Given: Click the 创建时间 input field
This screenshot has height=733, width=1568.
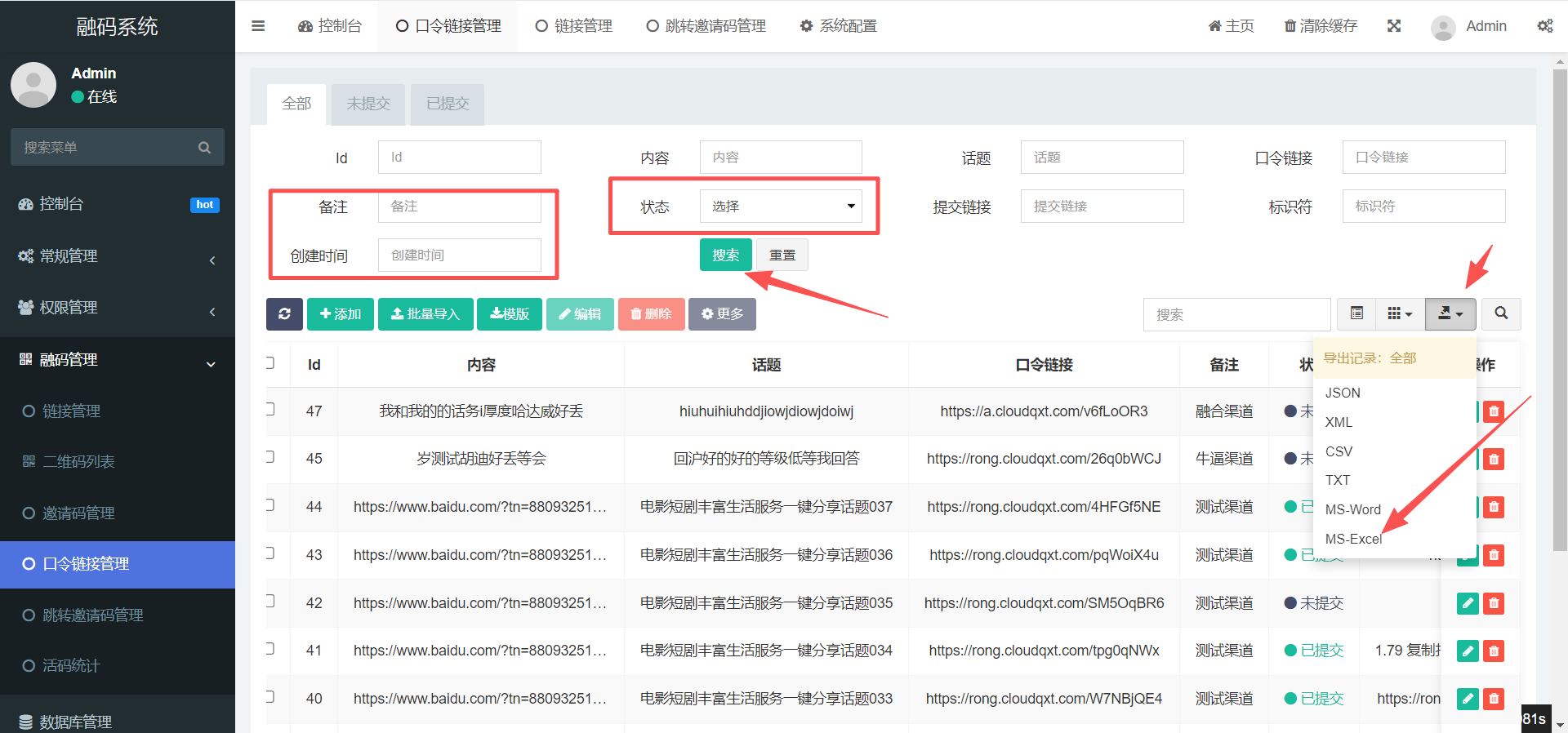Looking at the screenshot, I should tap(459, 255).
